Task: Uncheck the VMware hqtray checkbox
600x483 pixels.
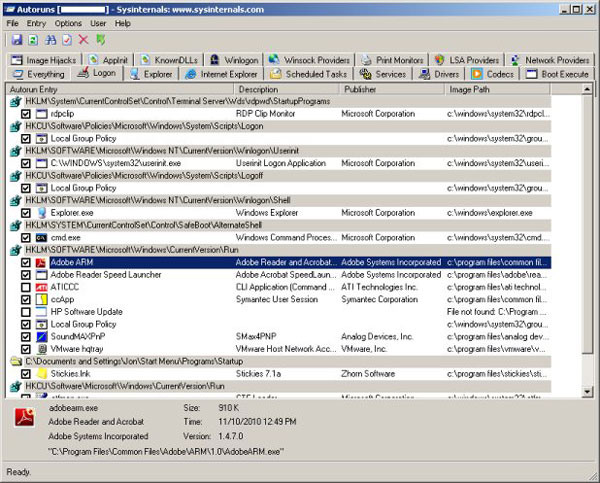Action: tap(26, 349)
